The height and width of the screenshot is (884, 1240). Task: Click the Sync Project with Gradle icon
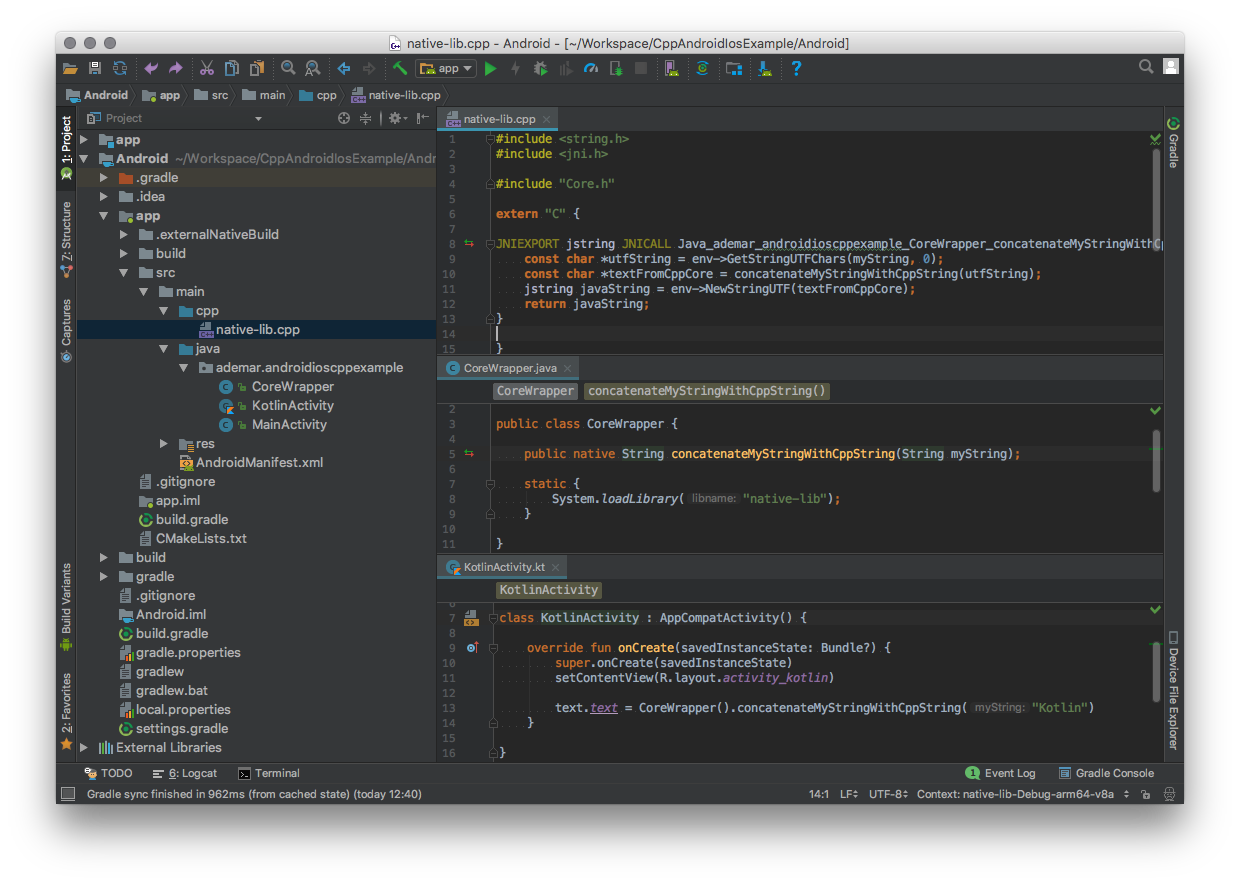[x=702, y=69]
